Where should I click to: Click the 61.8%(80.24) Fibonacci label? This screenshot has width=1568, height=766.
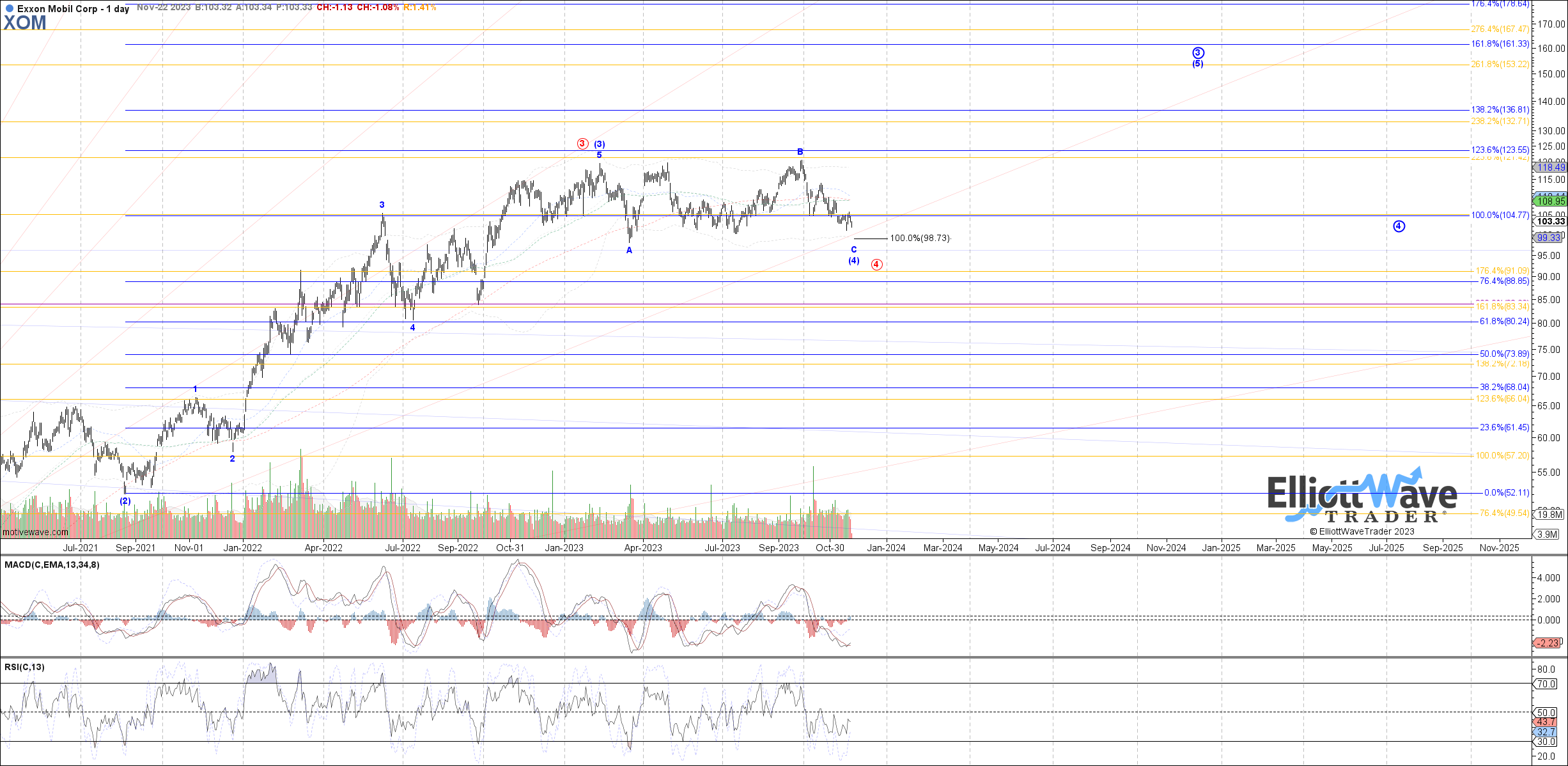click(x=1504, y=321)
